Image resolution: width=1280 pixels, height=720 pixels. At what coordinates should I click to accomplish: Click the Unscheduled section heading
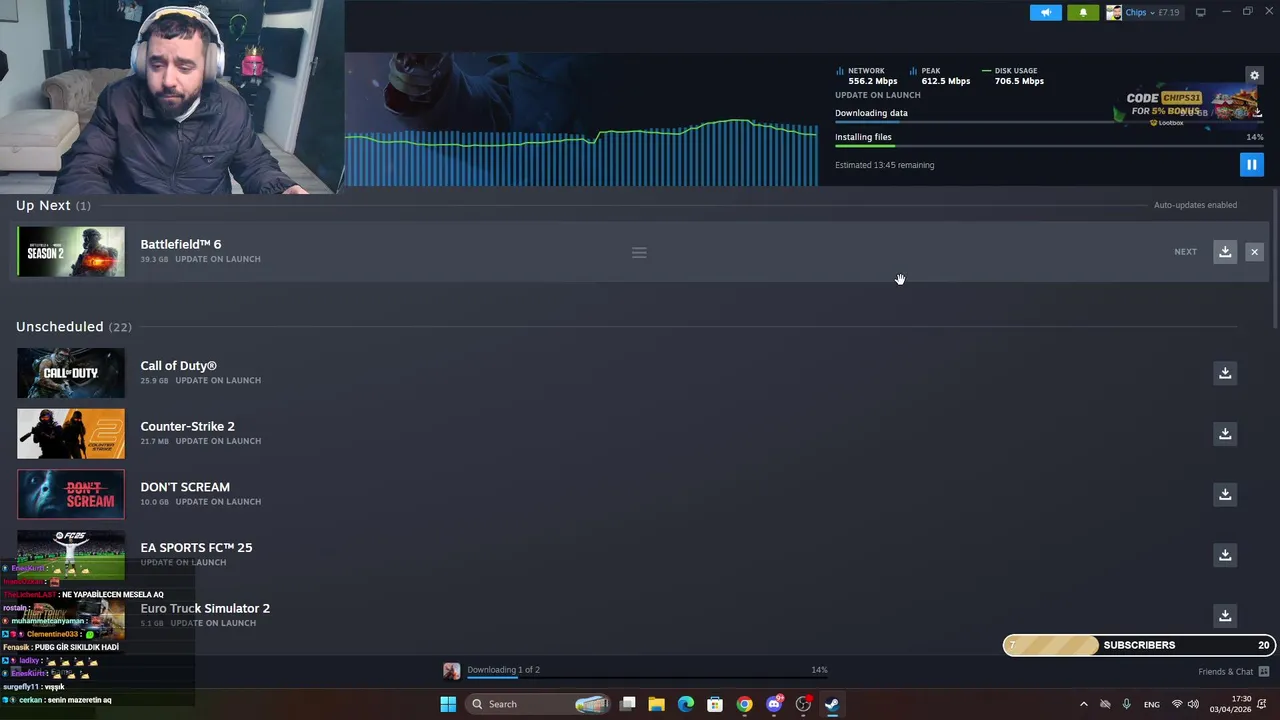pos(60,327)
